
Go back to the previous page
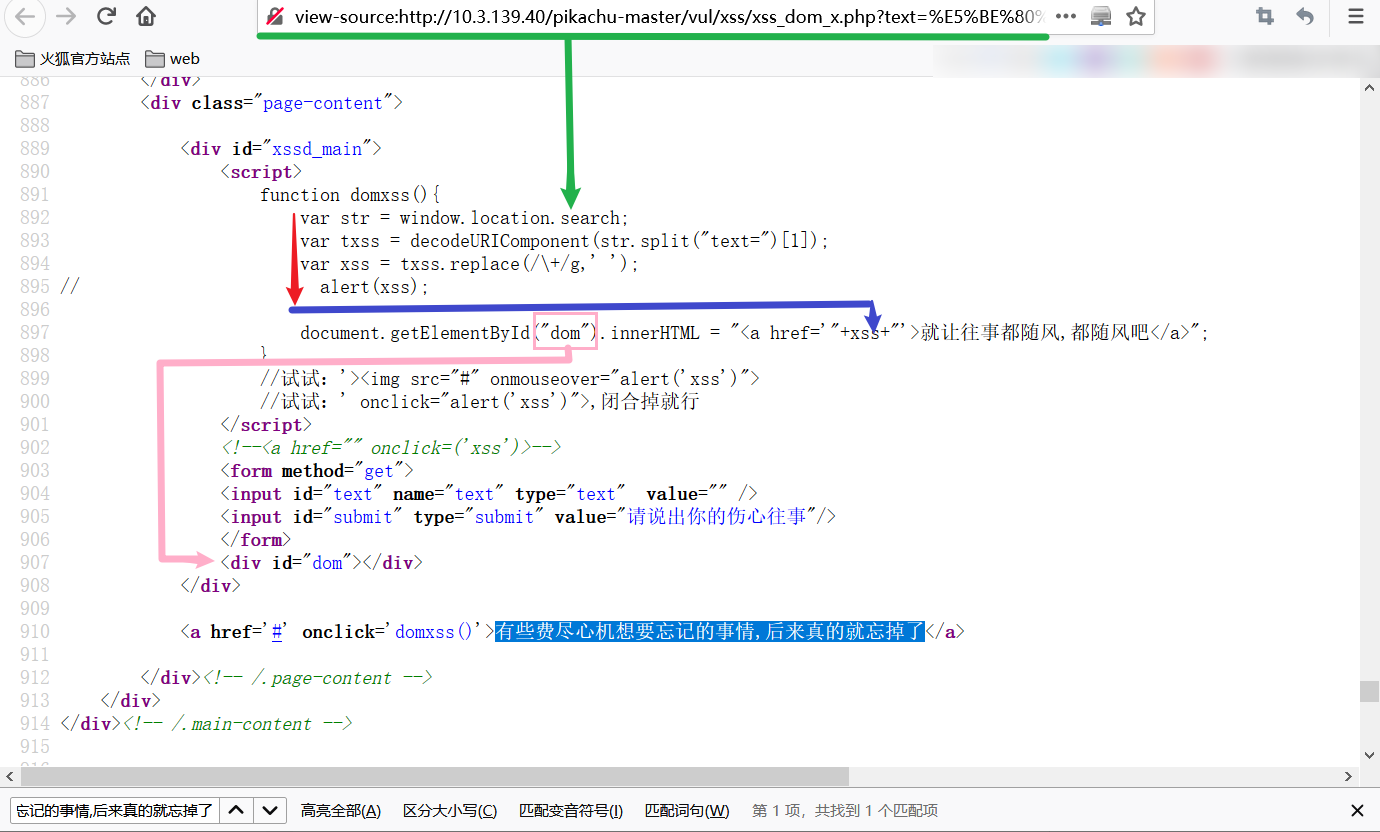[x=26, y=16]
